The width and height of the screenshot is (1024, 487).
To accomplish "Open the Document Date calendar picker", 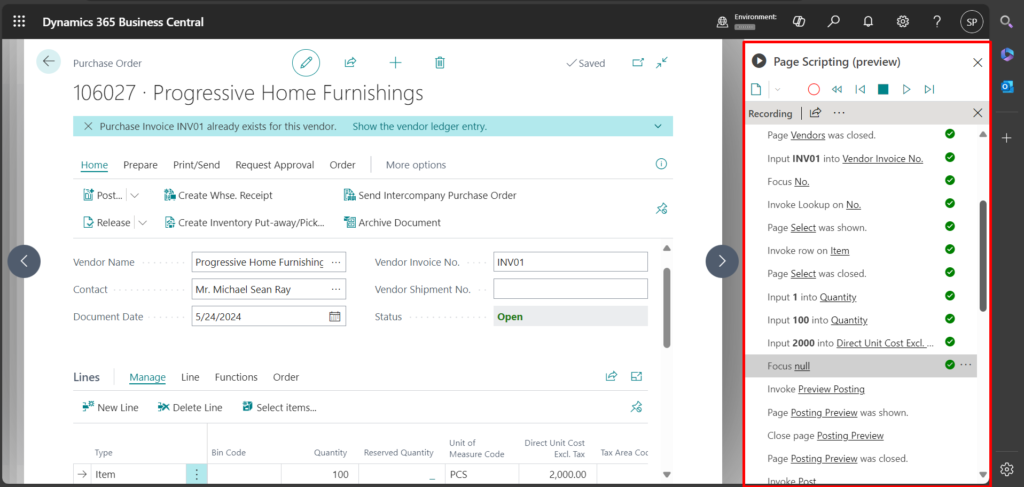I will (x=334, y=317).
